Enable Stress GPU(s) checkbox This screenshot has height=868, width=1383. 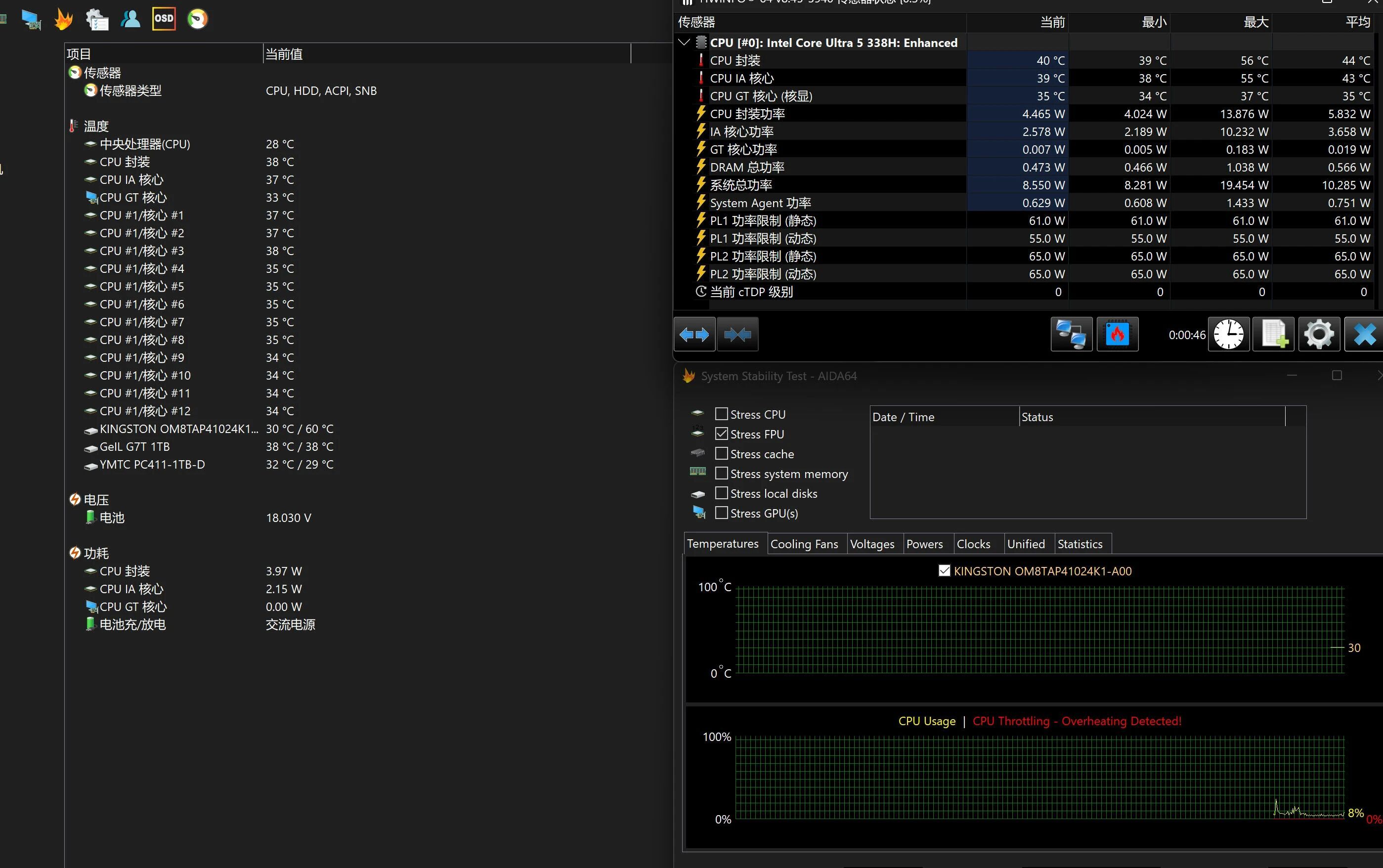tap(721, 513)
